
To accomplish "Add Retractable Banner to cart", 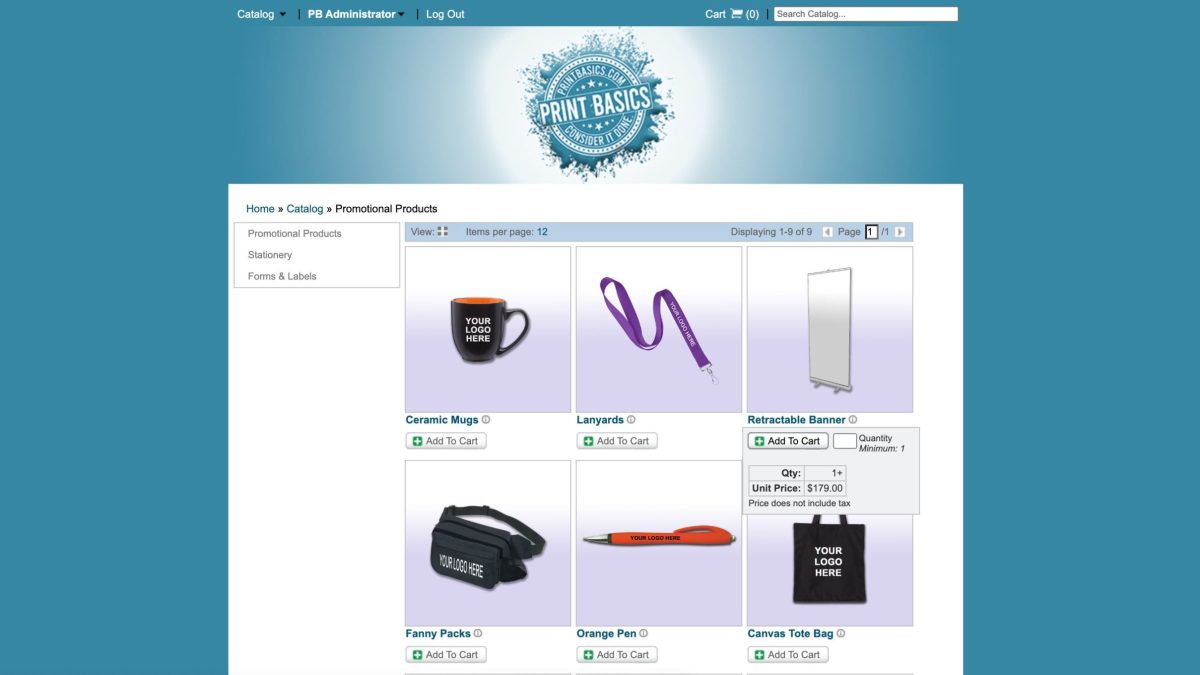I will tap(788, 441).
